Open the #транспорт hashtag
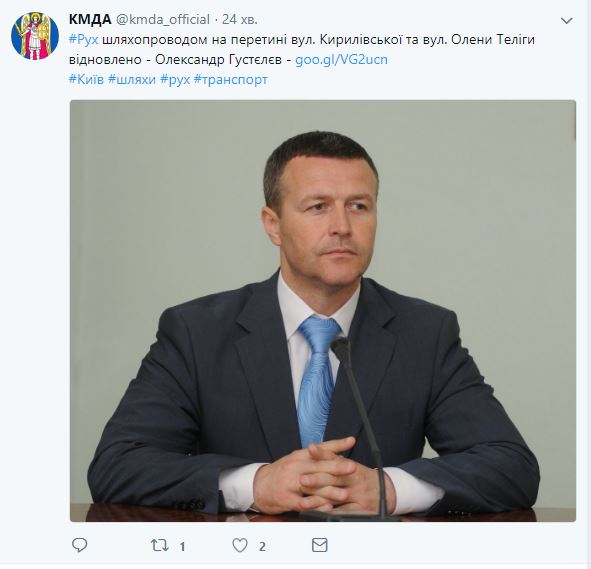 click(231, 80)
